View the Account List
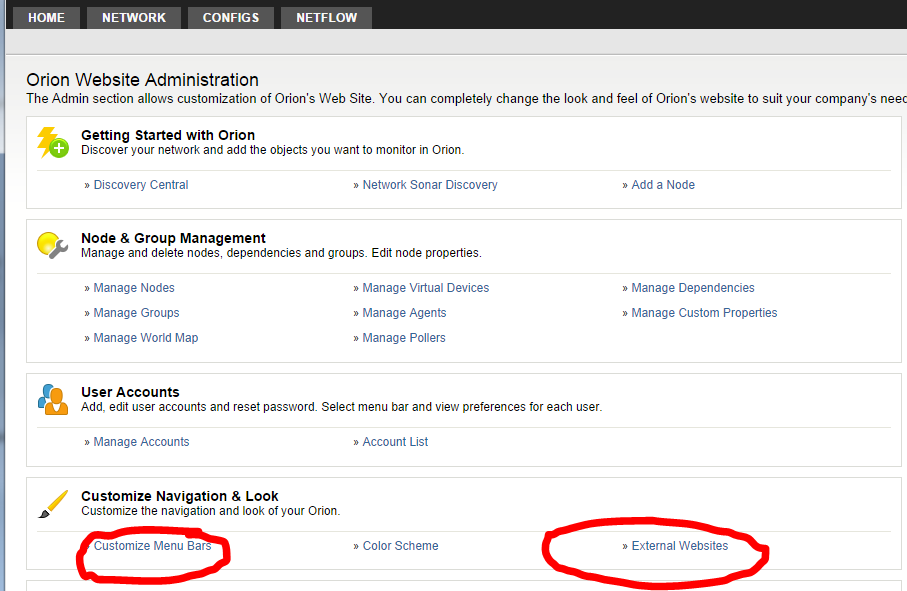Viewport: 907px width, 591px height. 395,441
